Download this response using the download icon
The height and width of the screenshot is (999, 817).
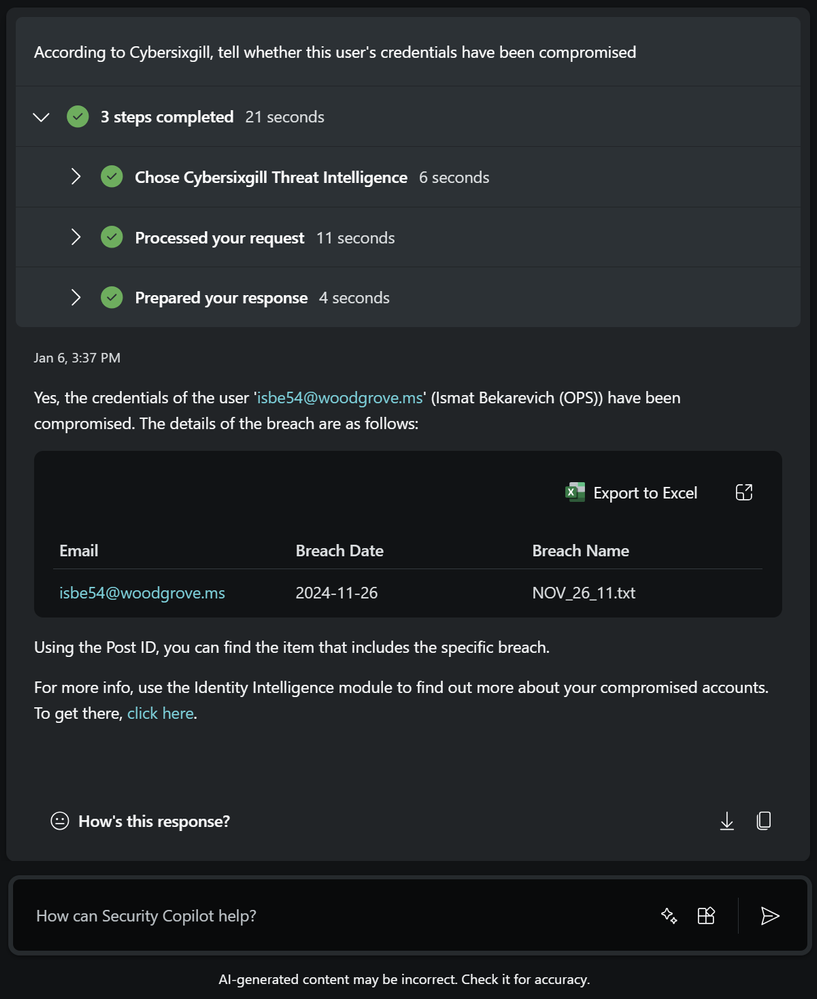click(727, 821)
